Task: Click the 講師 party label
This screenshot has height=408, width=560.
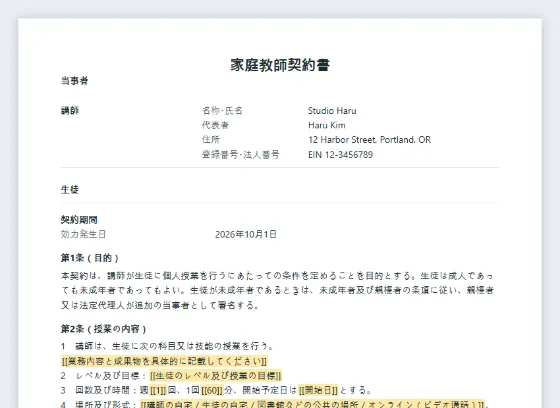Action: pos(70,111)
